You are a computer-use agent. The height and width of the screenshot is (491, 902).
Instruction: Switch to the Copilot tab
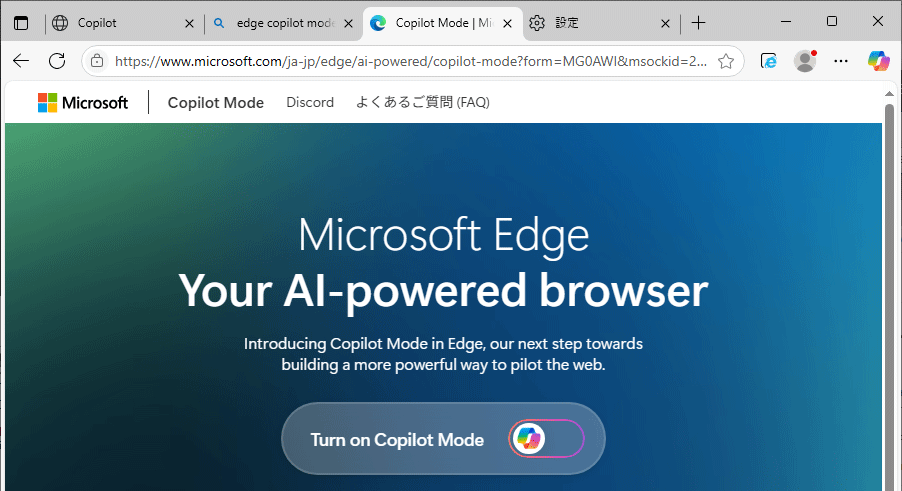click(x=123, y=23)
